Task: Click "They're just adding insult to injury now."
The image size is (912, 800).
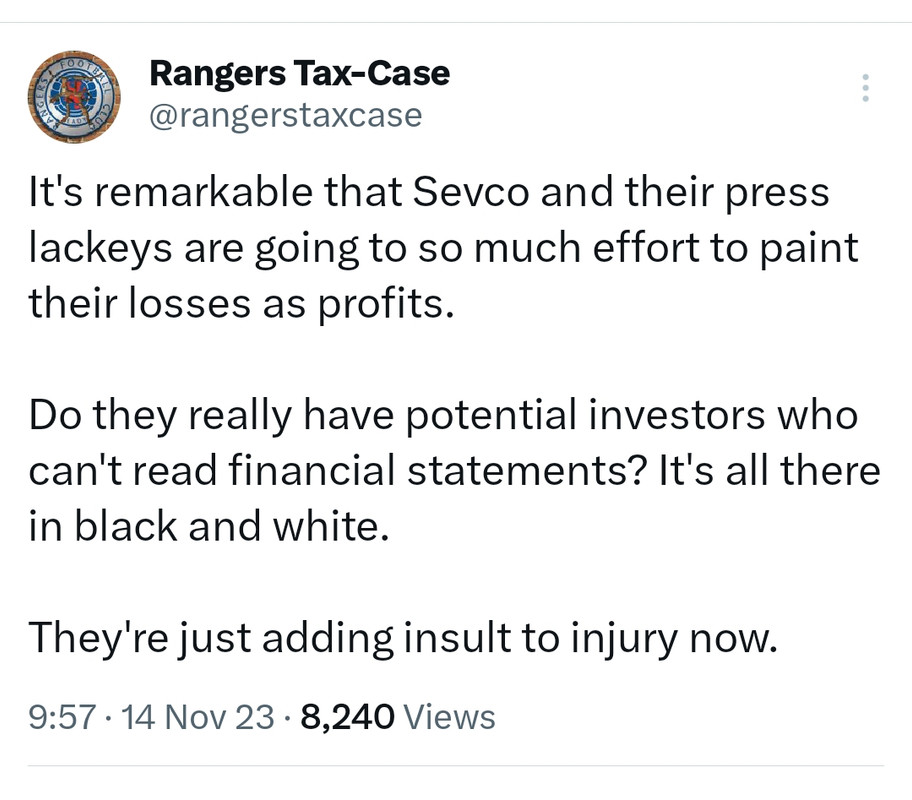Action: [402, 637]
